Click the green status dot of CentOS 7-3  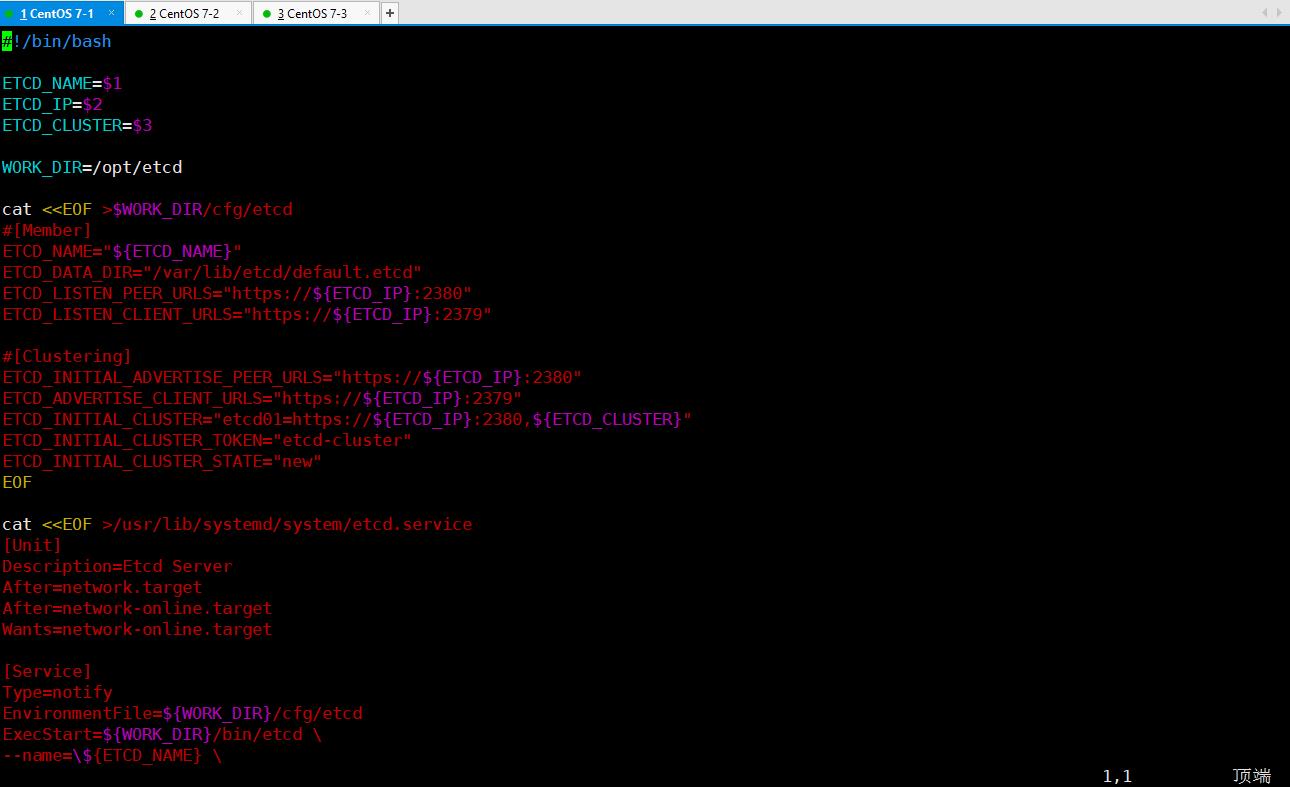pyautogui.click(x=267, y=14)
